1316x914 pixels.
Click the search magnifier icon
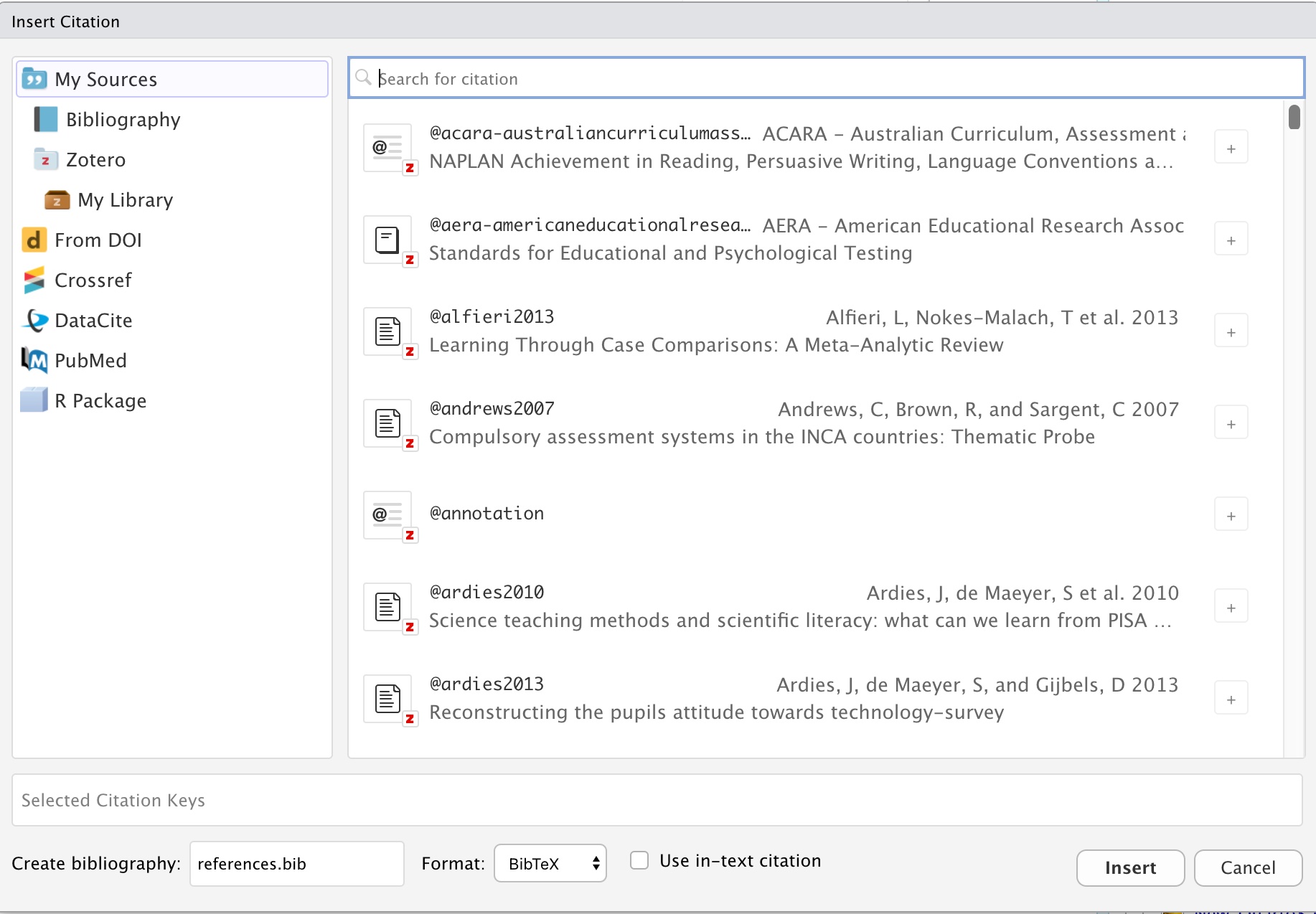click(363, 77)
